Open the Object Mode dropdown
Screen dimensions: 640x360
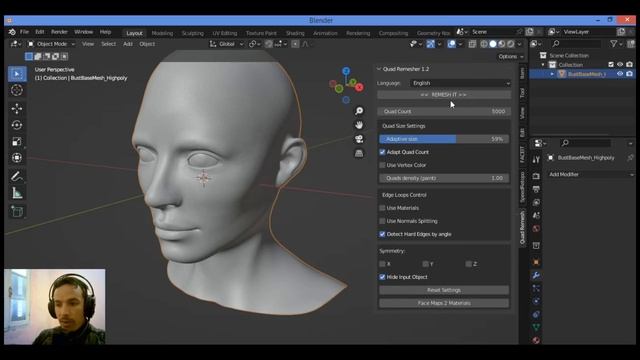pyautogui.click(x=51, y=44)
